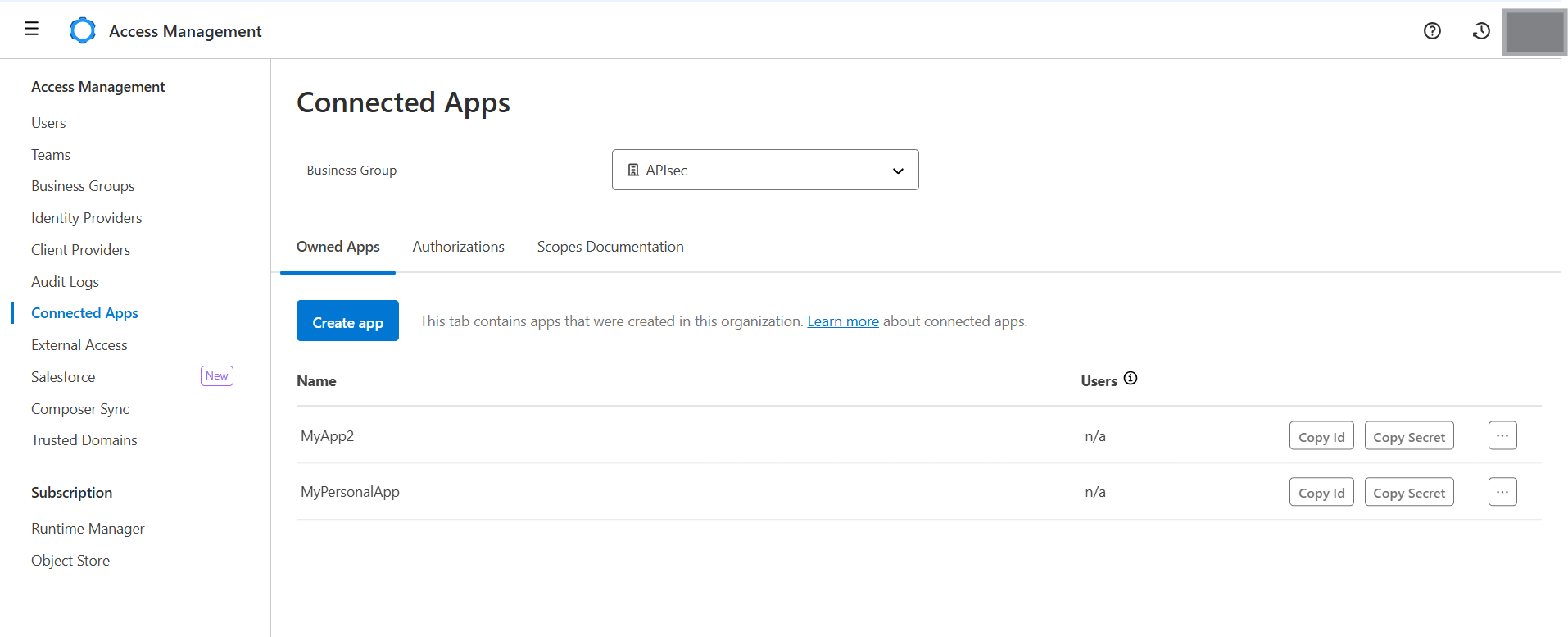Click the Anypoint Access Management logo
The height and width of the screenshot is (637, 1568).
83,30
